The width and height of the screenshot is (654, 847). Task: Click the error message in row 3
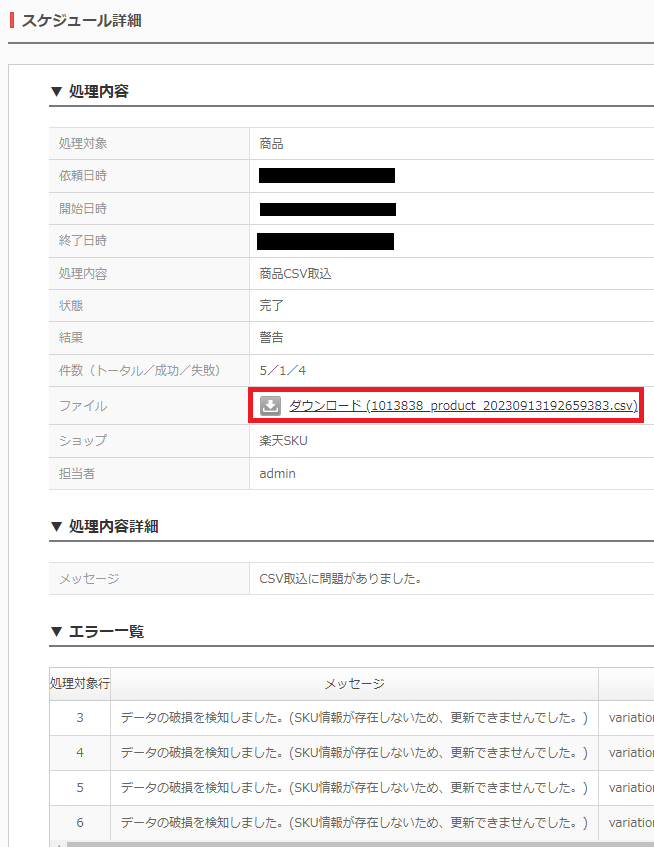click(x=354, y=717)
